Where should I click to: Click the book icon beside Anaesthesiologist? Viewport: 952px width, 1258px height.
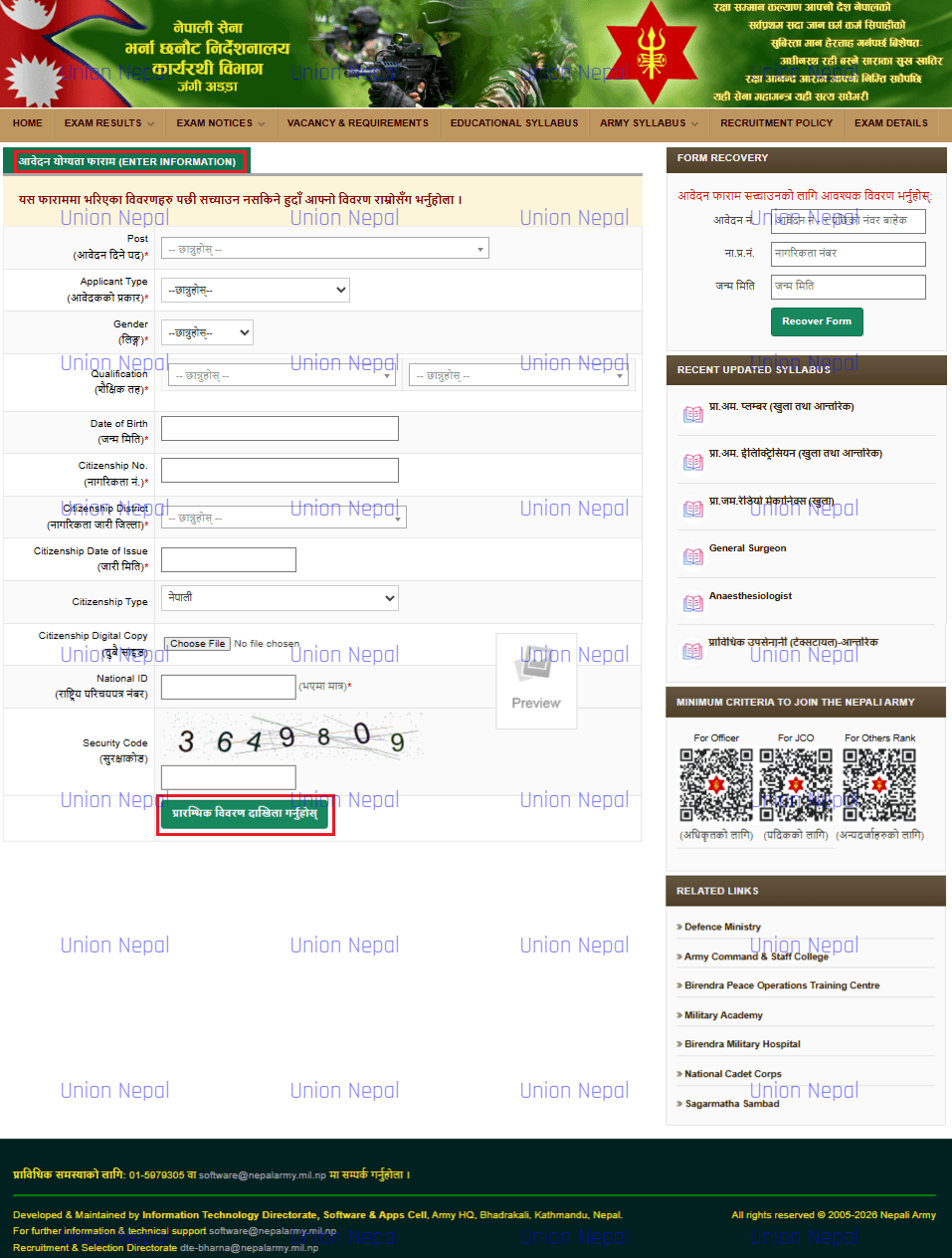pos(693,603)
